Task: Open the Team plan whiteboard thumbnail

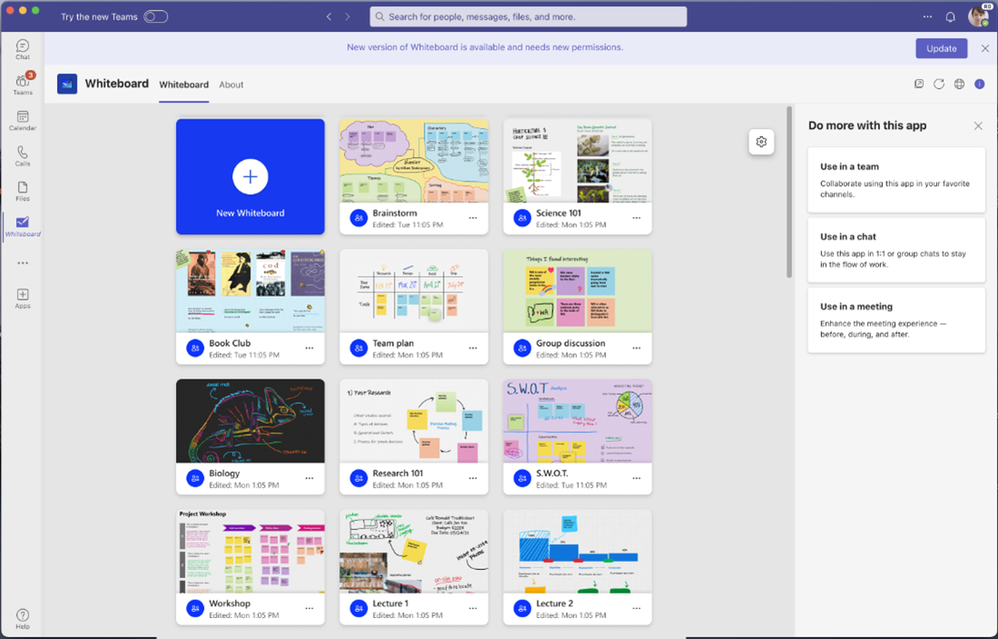Action: [x=414, y=291]
